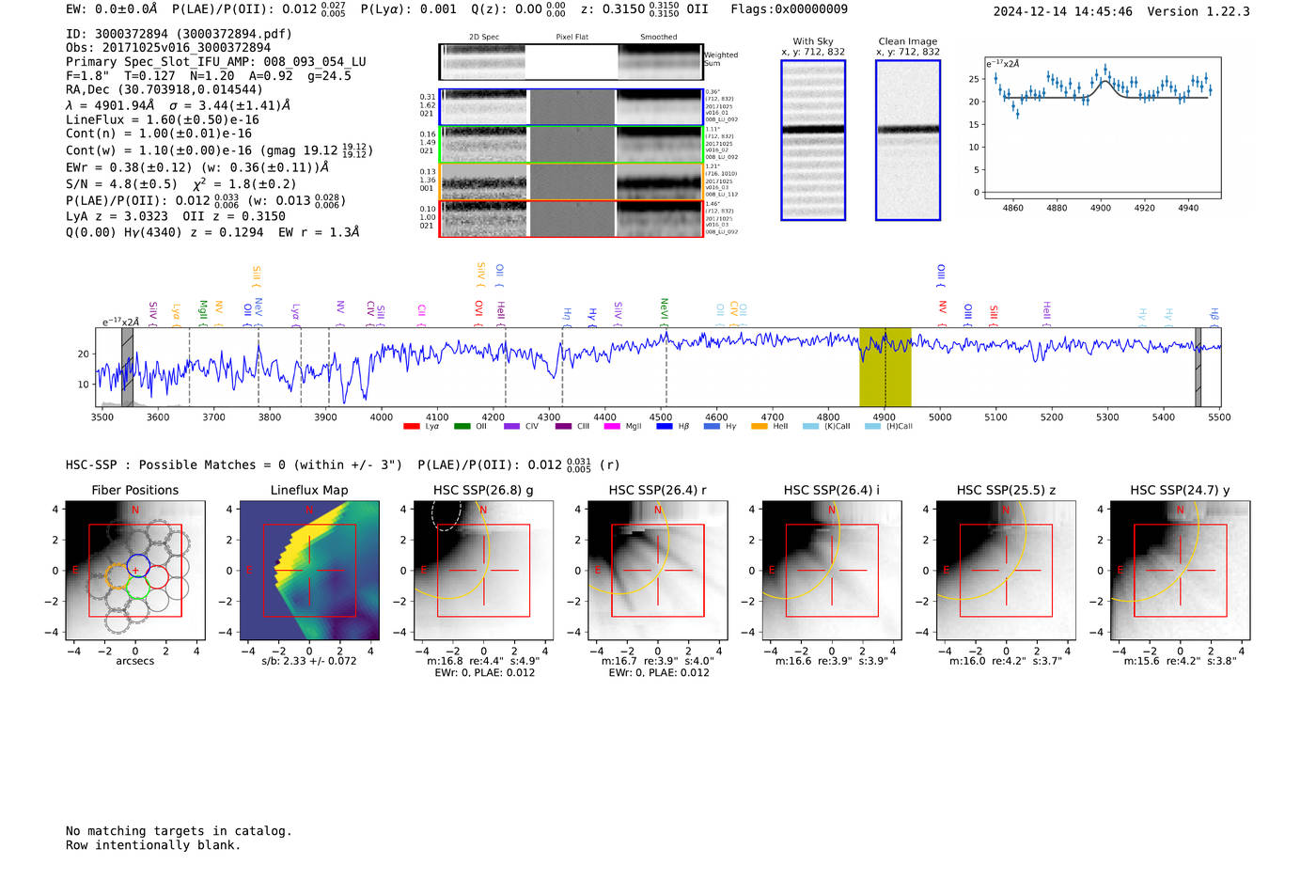Click the red fiber circle in Fiber Positions
Screen dimensions: 1316x896
[x=156, y=577]
